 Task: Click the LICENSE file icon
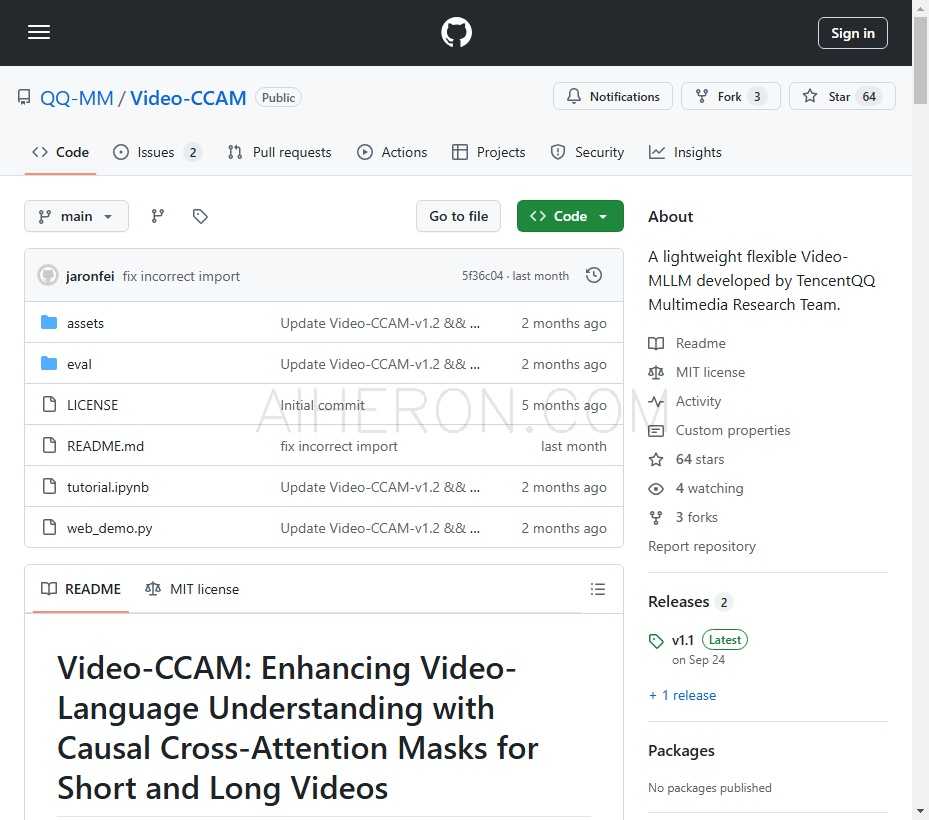click(x=50, y=404)
